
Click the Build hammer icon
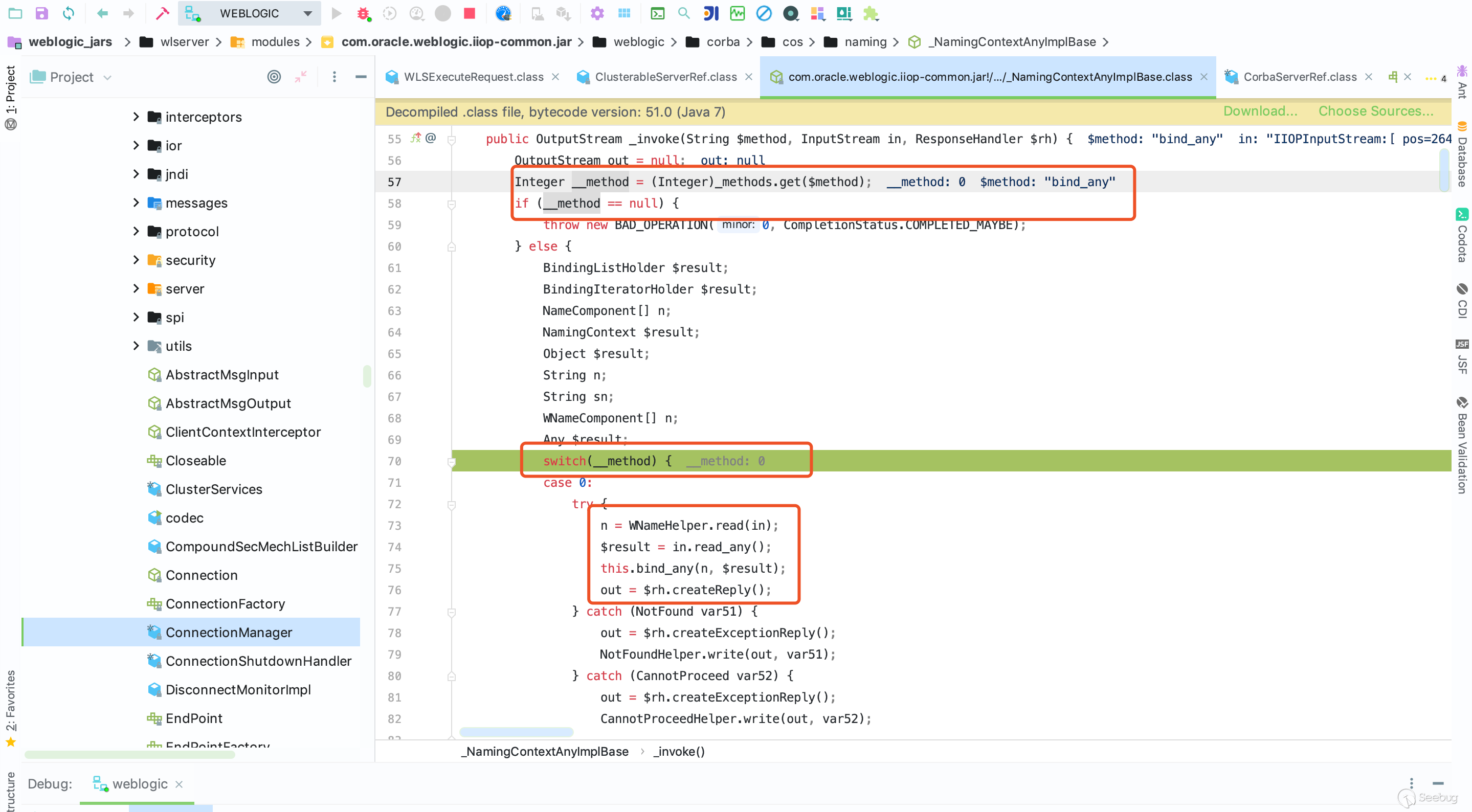click(162, 13)
